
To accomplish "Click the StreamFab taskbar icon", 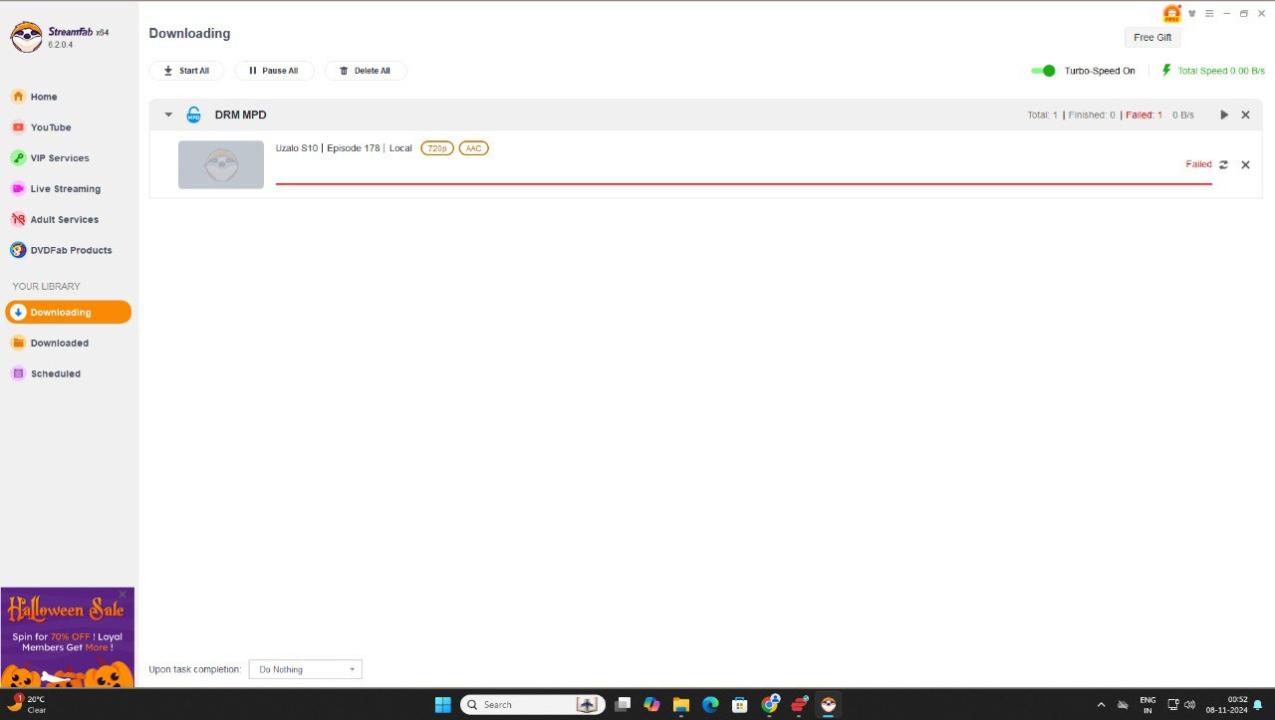I will point(828,705).
